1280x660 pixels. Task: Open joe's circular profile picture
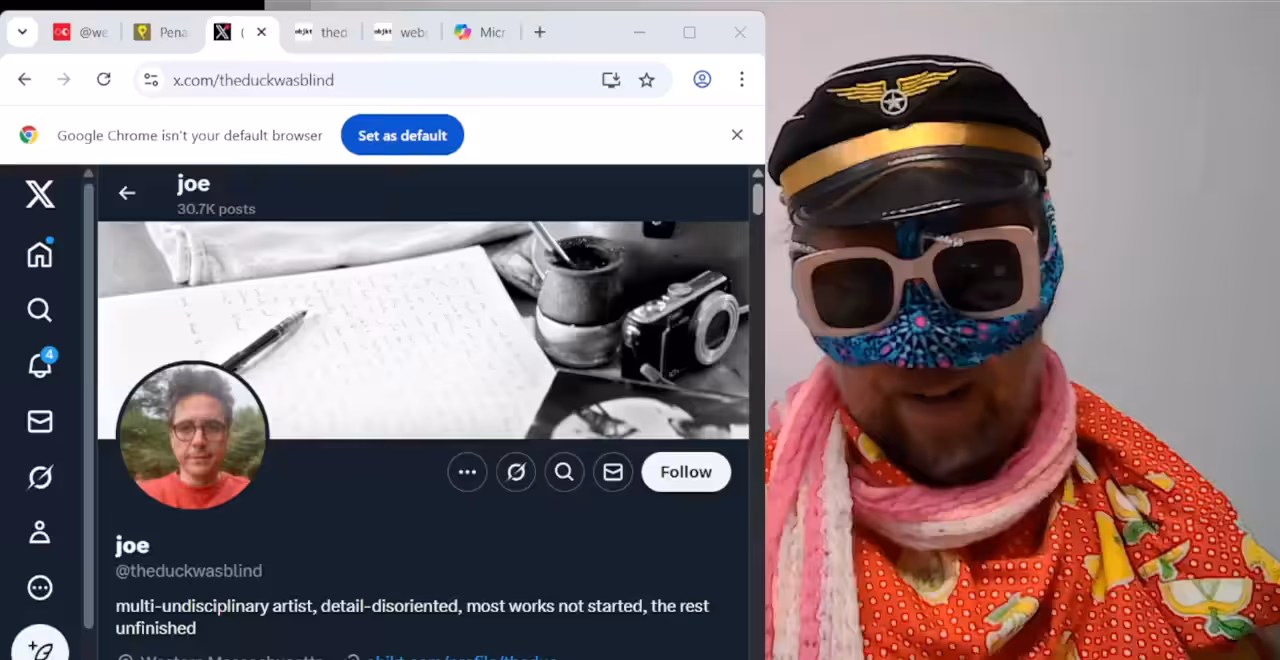193,436
